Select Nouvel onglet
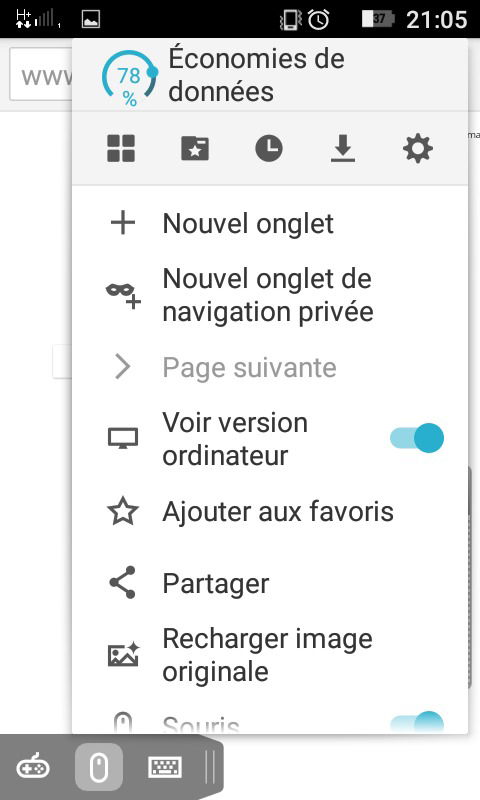 [270, 223]
